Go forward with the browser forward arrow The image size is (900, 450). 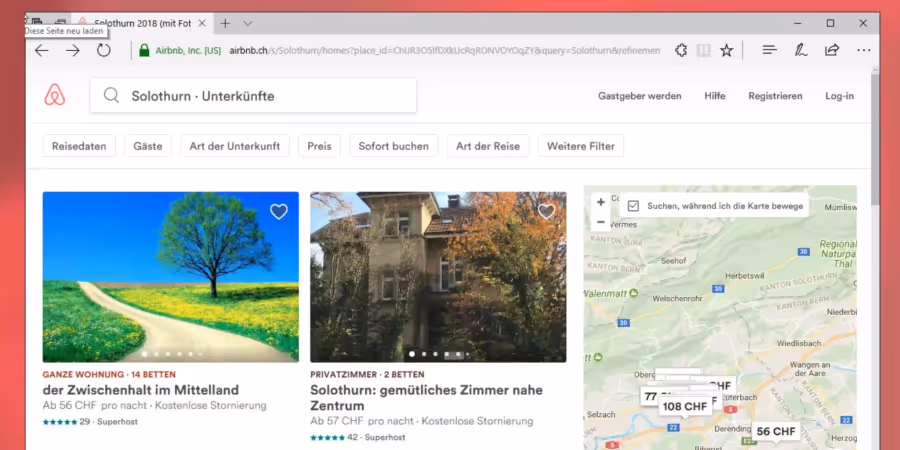(72, 51)
